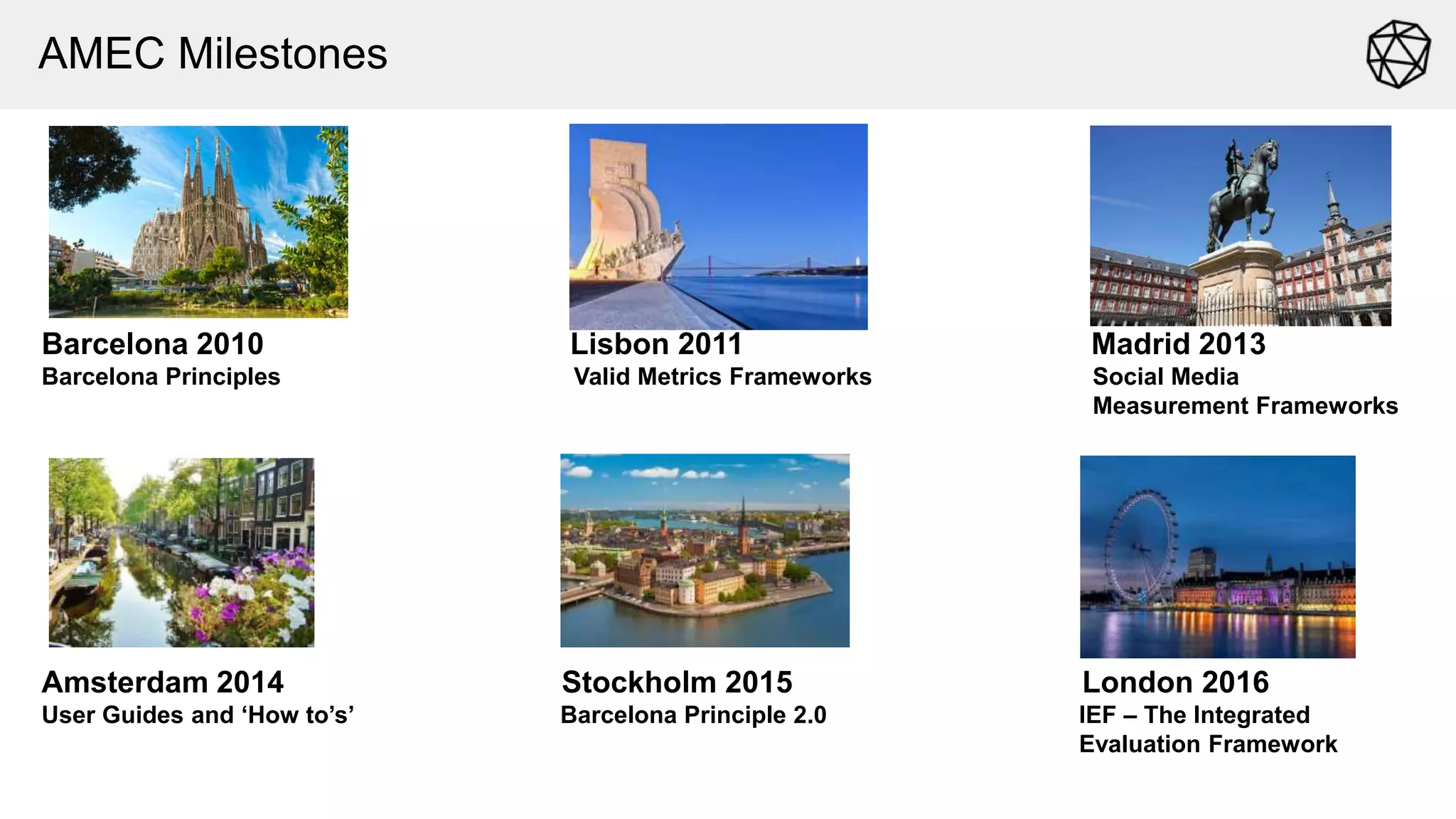Viewport: 1456px width, 819px height.
Task: Click the geometric polyhedron logo icon
Action: pos(1398,54)
